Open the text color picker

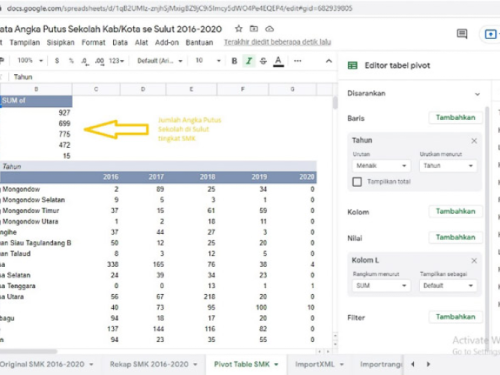278,61
